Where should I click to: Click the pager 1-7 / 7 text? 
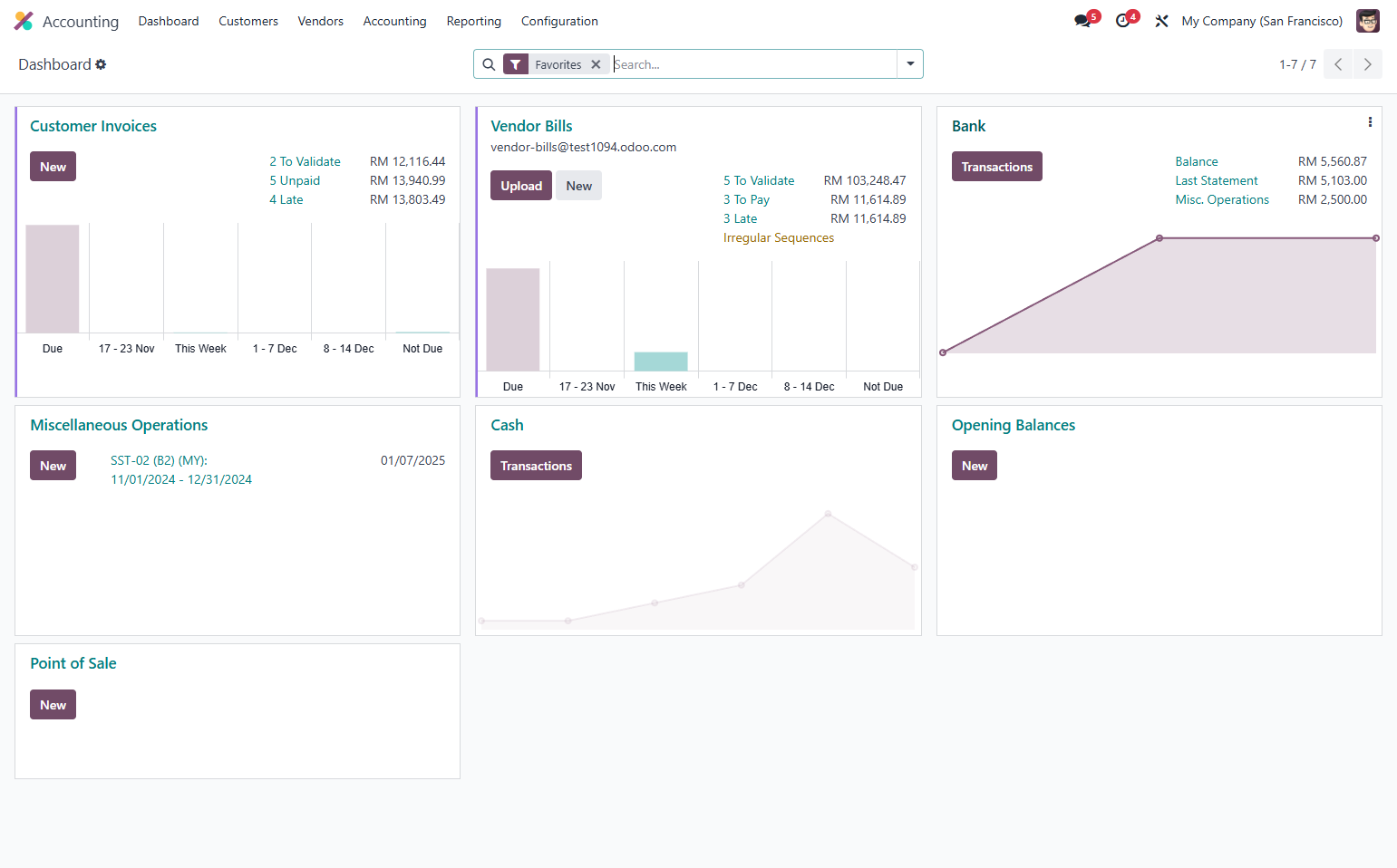pyautogui.click(x=1297, y=64)
